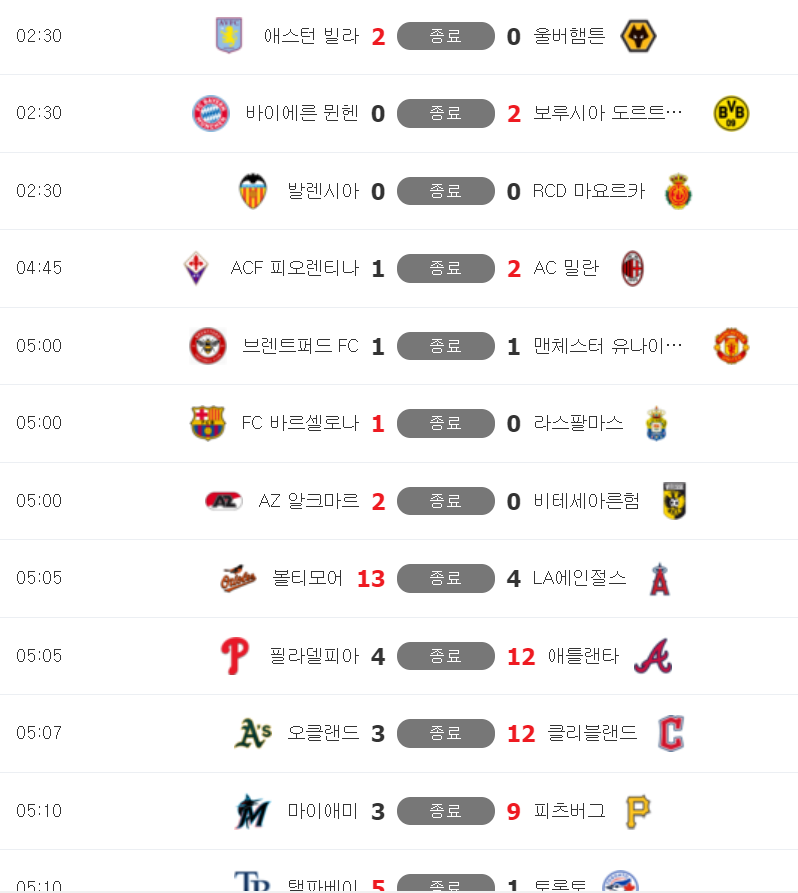Click the Valencia bat crest
Image resolution: width=798 pixels, height=893 pixels.
(253, 191)
